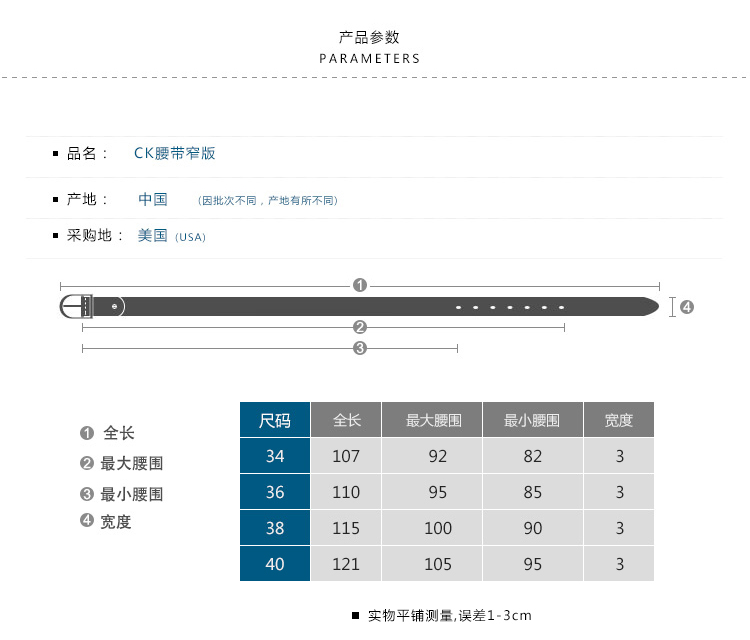Screen dimensions: 750x640
Task: Select the legend's number 3 icon beside 最小腰围
Action: [87, 493]
